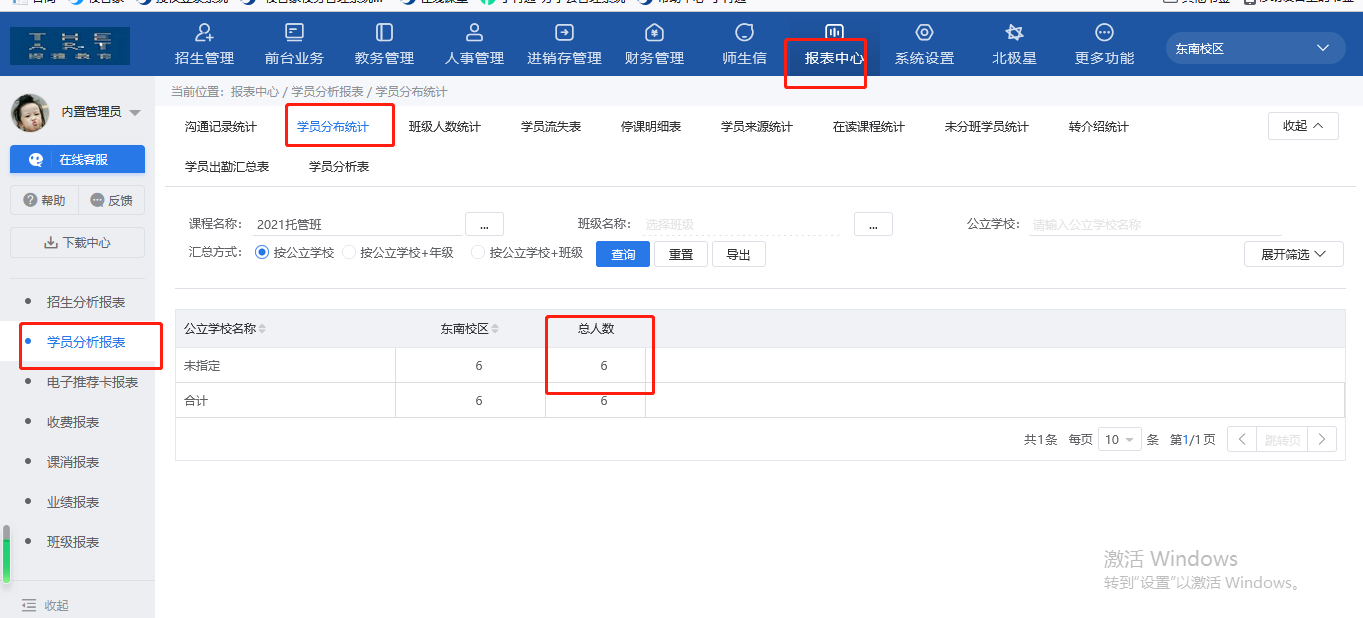Open 更多功能 ellipsis icon
The image size is (1363, 618).
pos(1104,33)
